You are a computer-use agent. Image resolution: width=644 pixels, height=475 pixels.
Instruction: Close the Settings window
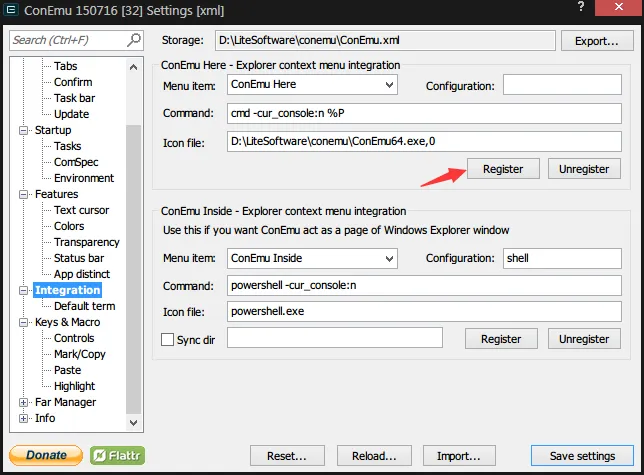619,7
